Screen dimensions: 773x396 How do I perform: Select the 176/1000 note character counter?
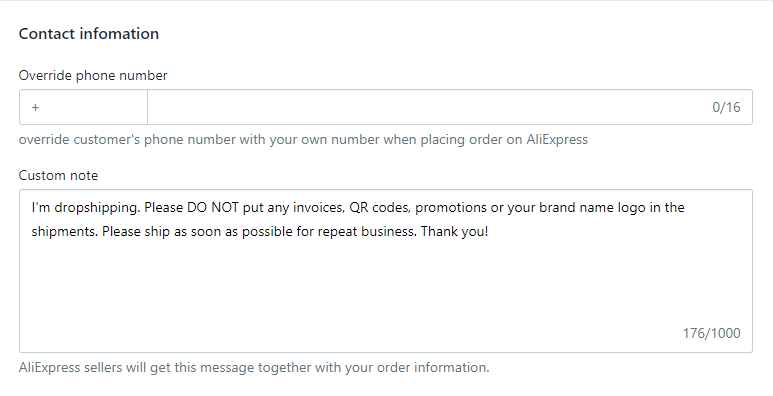[711, 333]
